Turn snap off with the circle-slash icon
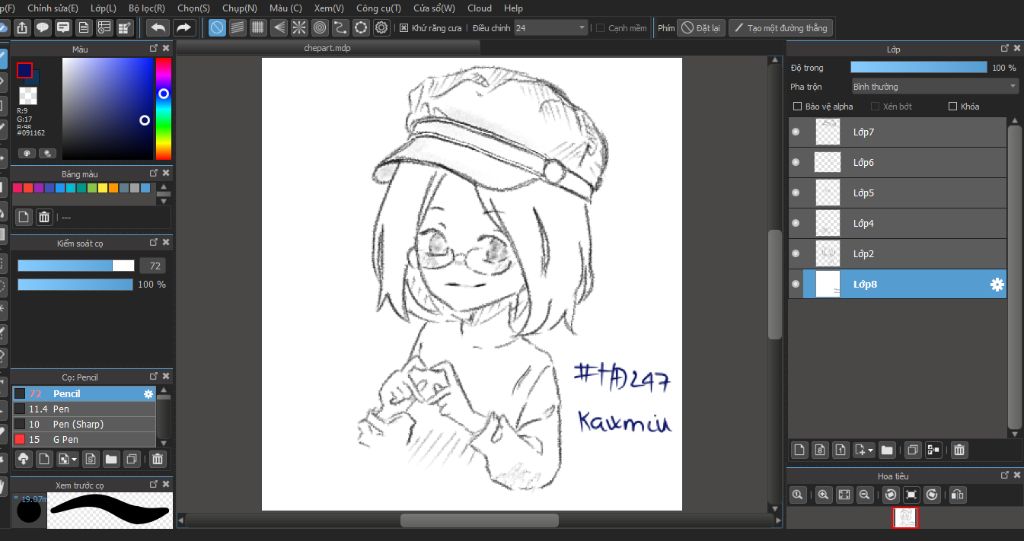 coord(217,27)
